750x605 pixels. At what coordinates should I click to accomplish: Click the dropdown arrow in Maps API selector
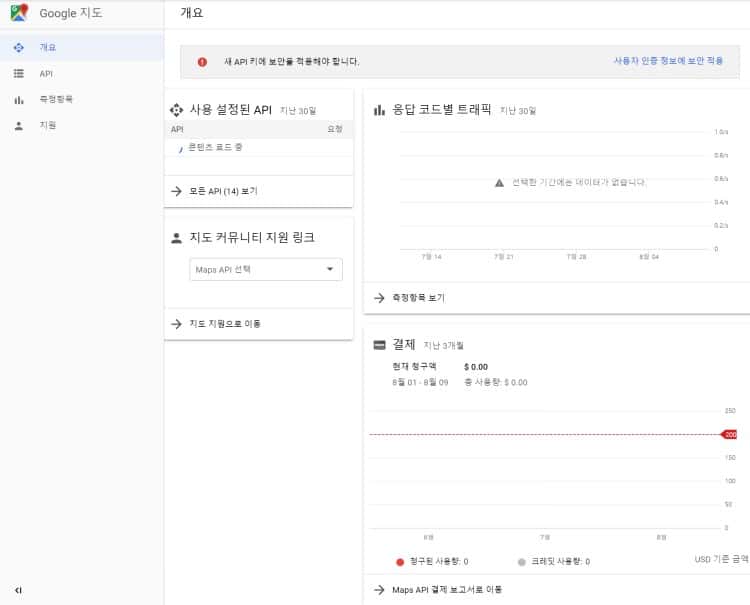330,269
